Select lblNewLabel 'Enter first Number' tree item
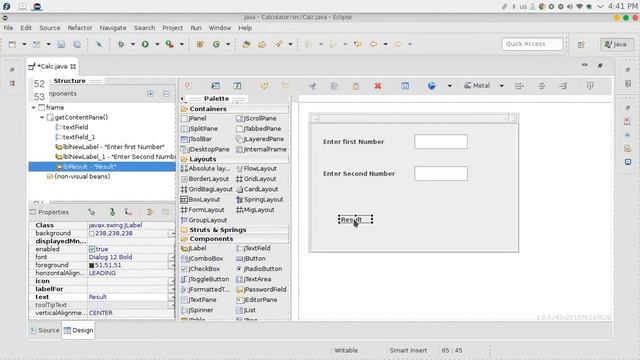640x360 pixels. pos(109,147)
